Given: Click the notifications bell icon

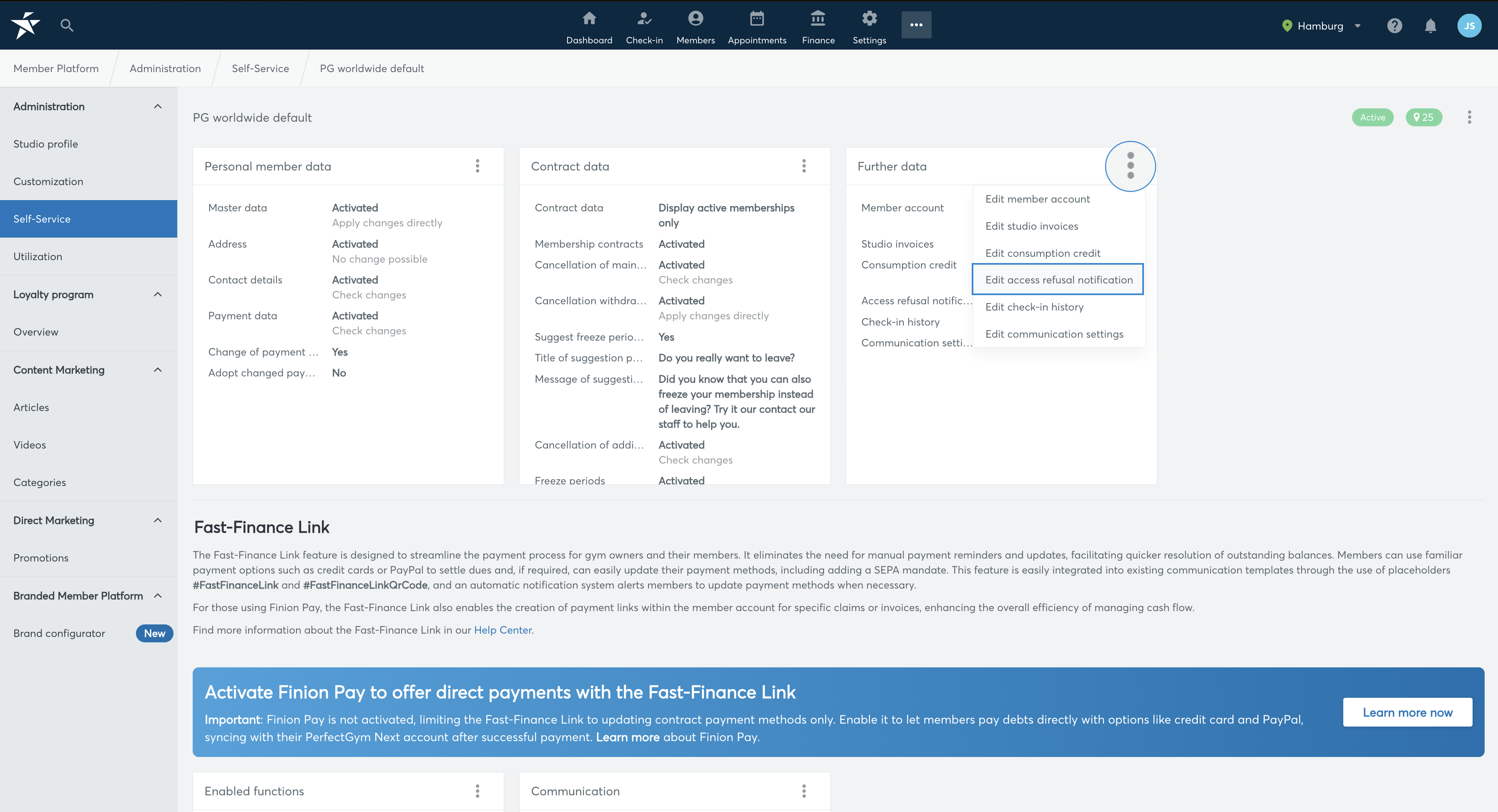Looking at the screenshot, I should [x=1430, y=25].
